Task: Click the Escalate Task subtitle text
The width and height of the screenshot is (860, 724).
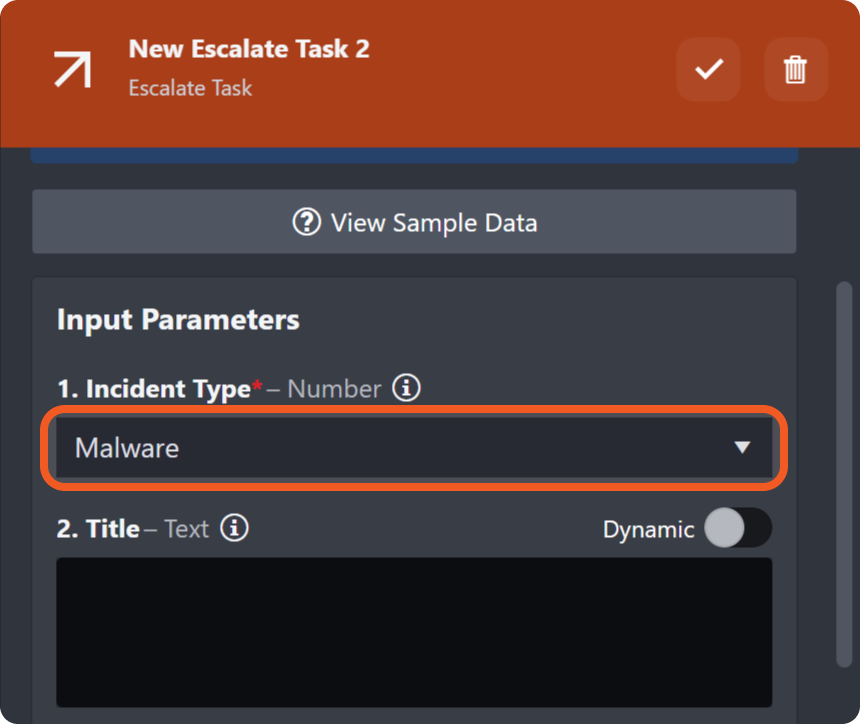Action: [190, 88]
